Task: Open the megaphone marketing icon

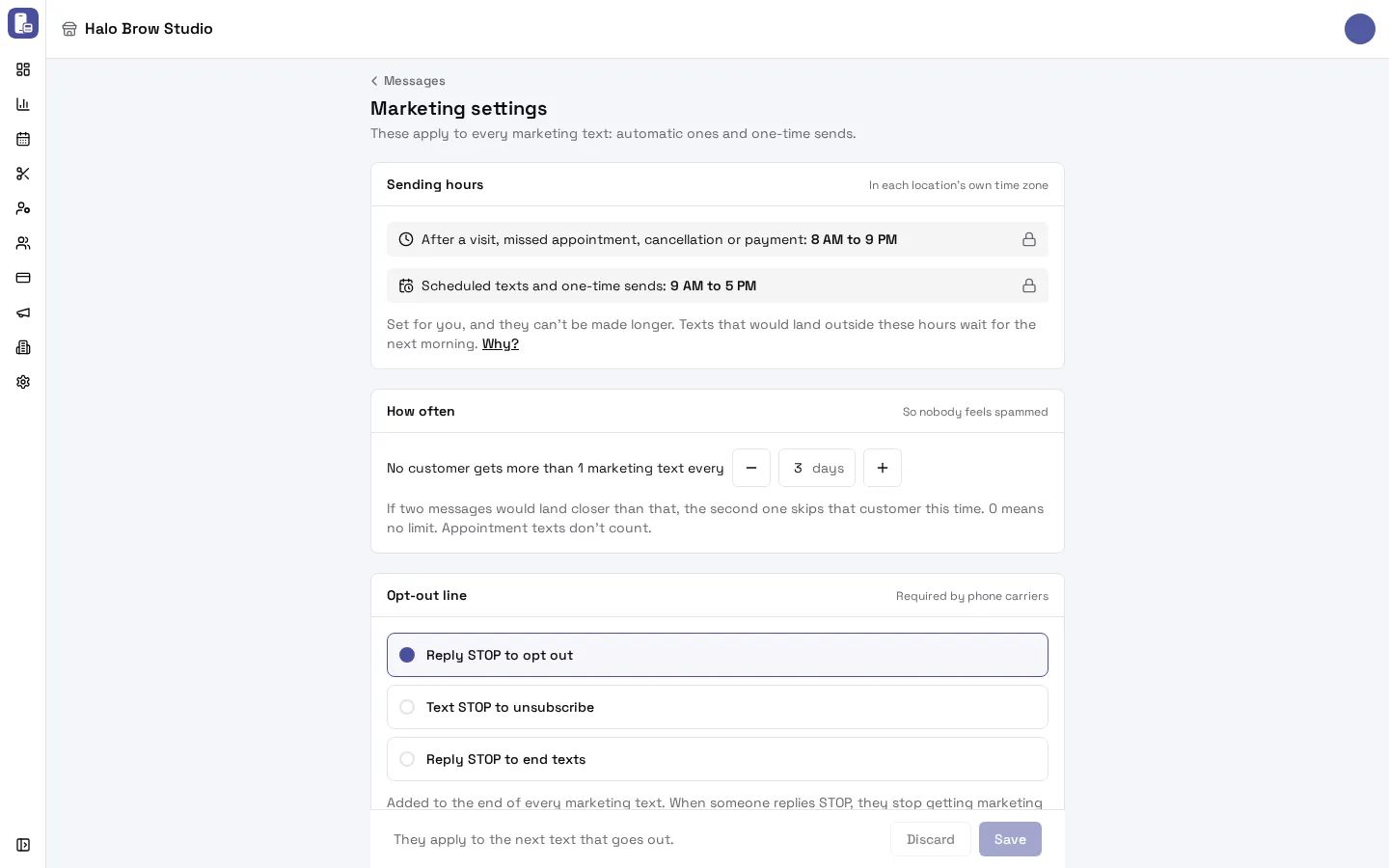Action: [x=23, y=312]
